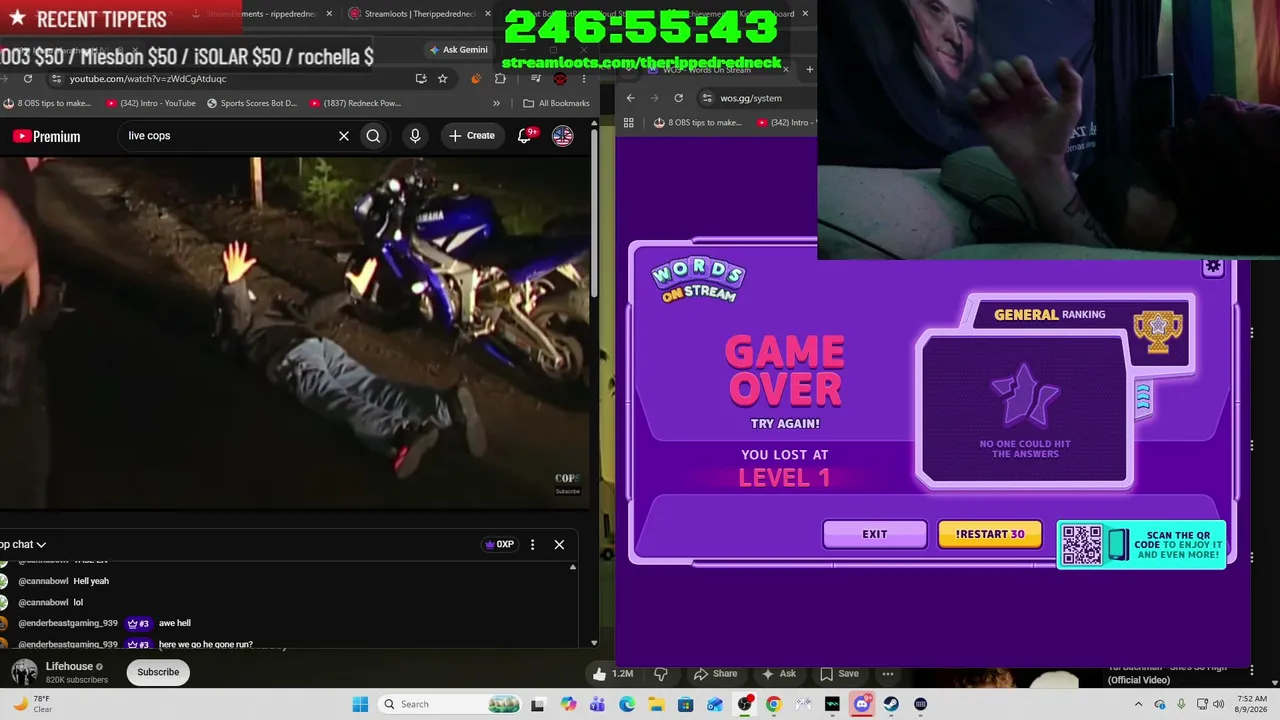The height and width of the screenshot is (720, 1280).
Task: Click the COPS video player
Action: (x=295, y=332)
